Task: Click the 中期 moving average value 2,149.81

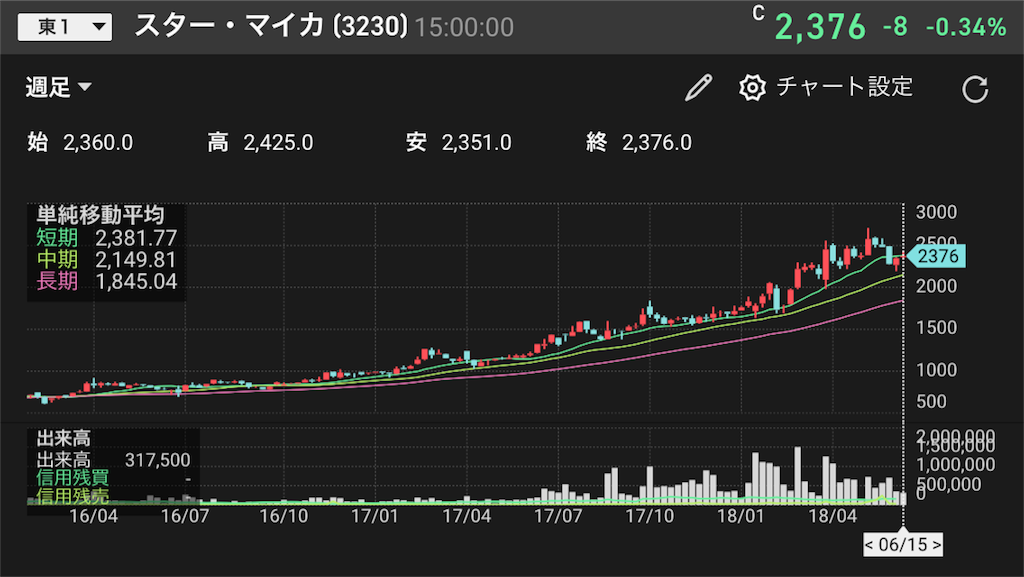Action: pos(136,260)
